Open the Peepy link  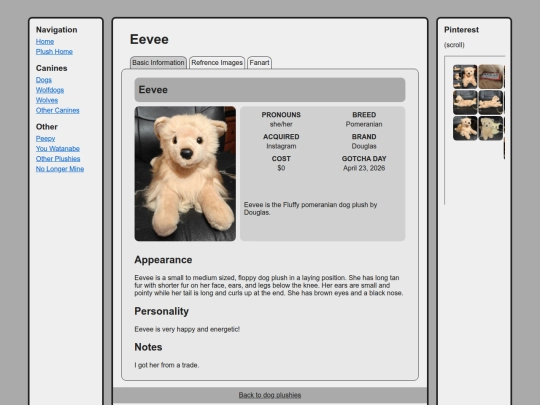tap(45, 138)
